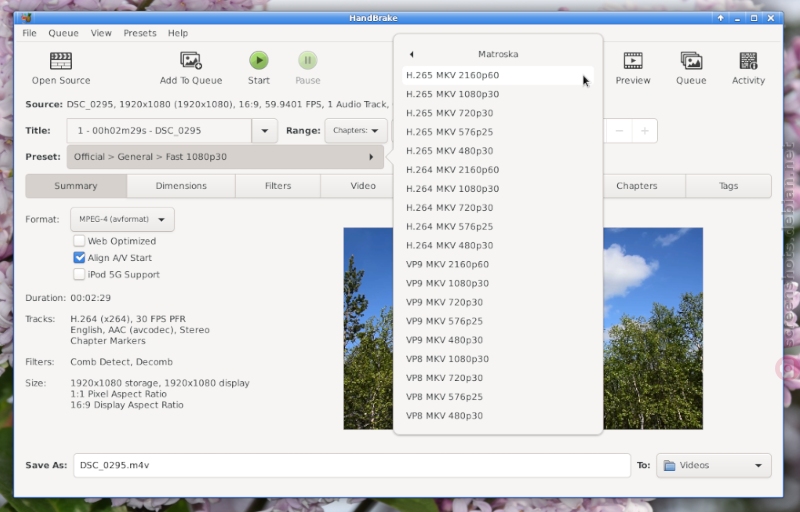
Task: Select preset H.265 MKV 1080p30
Action: (497, 94)
